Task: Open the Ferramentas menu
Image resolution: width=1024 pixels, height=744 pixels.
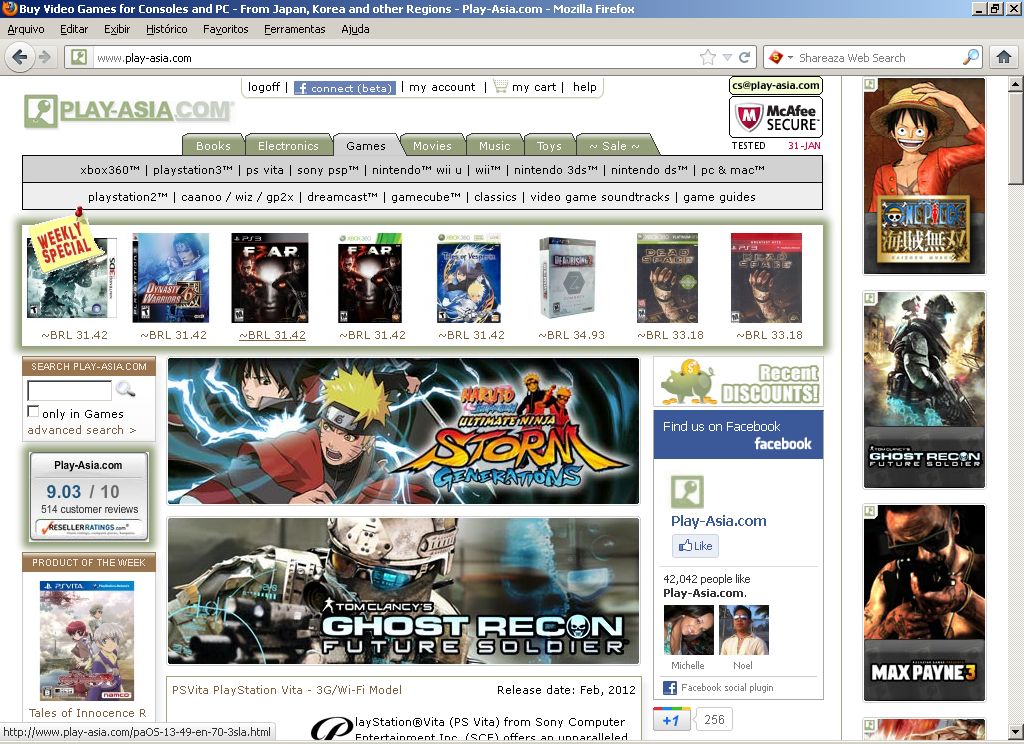Action: tap(294, 29)
